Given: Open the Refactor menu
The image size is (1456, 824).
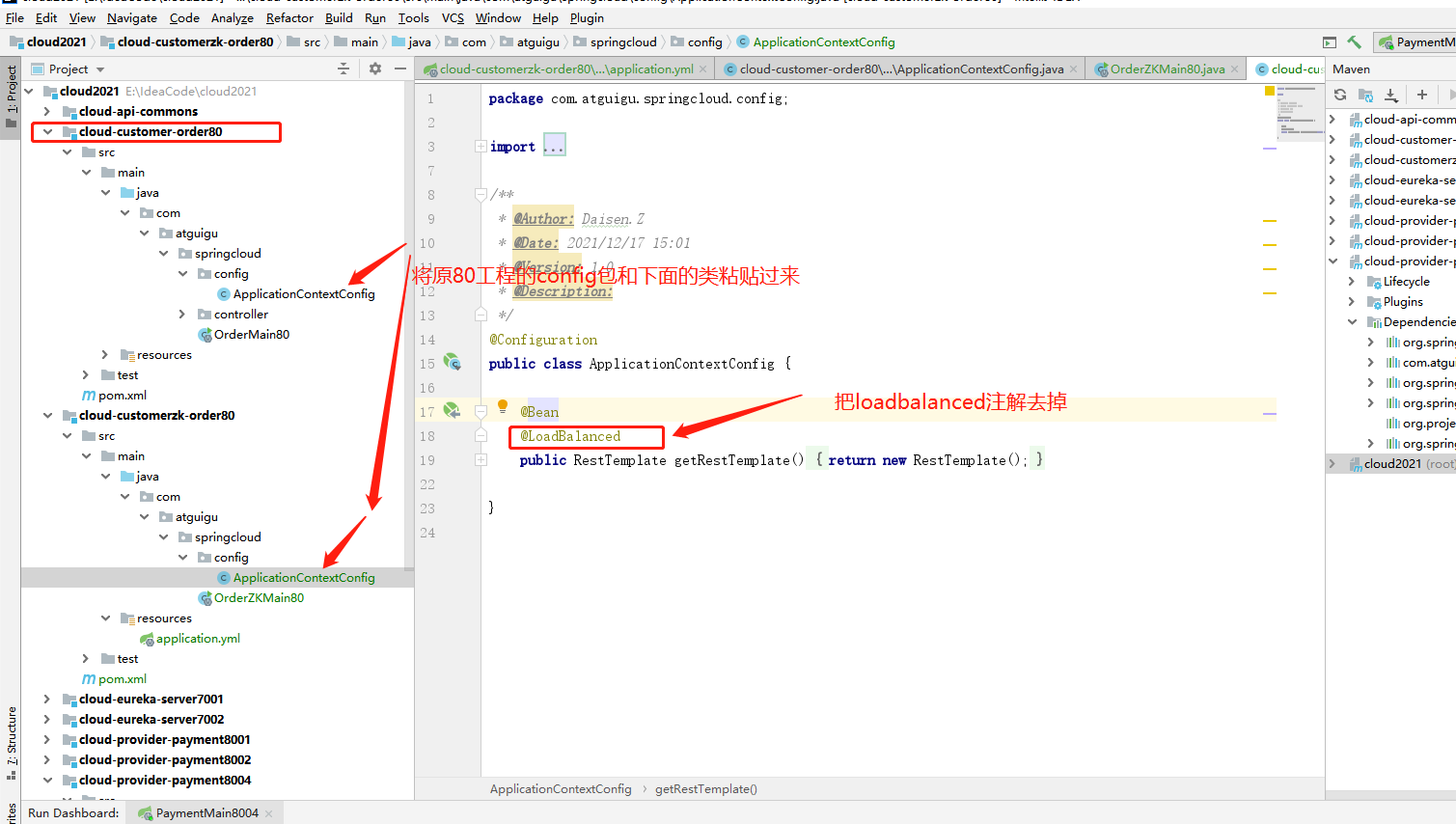Looking at the screenshot, I should coord(289,17).
